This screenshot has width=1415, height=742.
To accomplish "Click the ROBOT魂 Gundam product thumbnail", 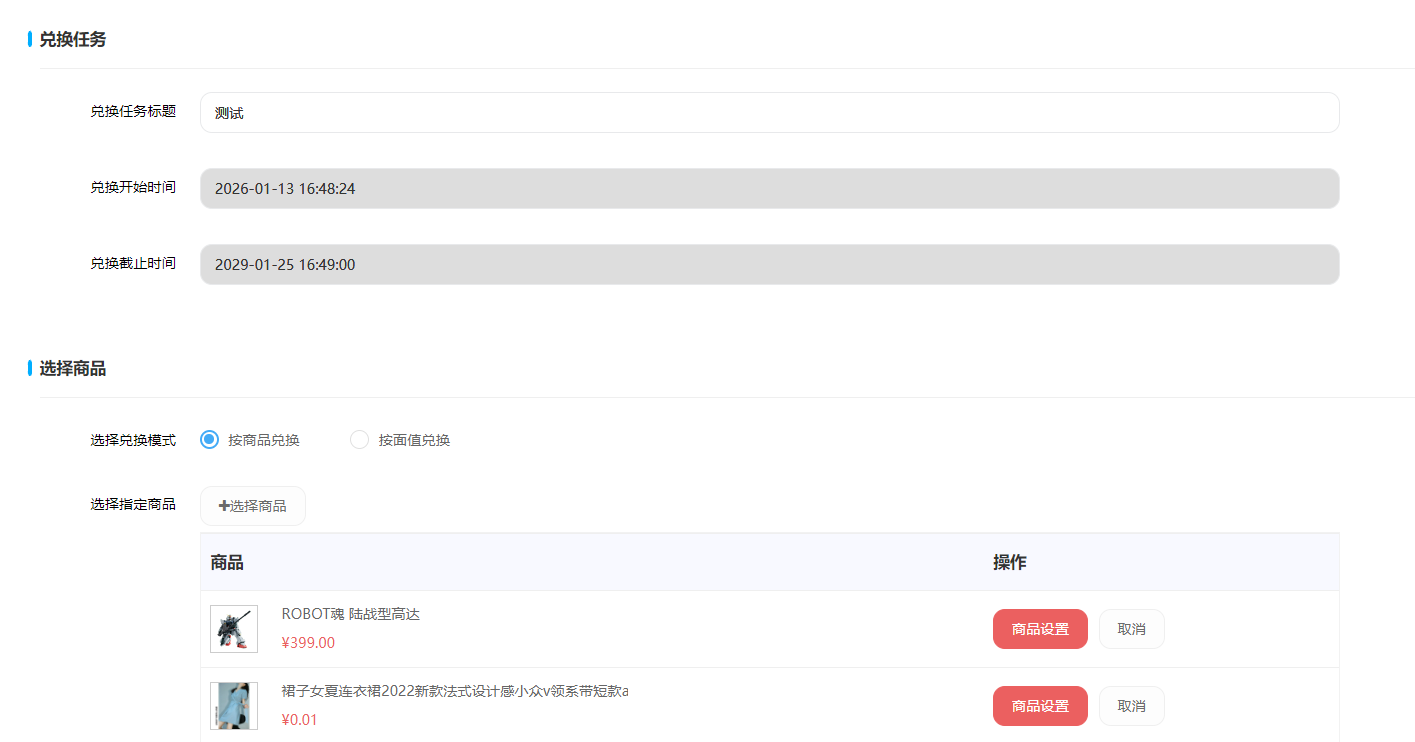I will (233, 628).
